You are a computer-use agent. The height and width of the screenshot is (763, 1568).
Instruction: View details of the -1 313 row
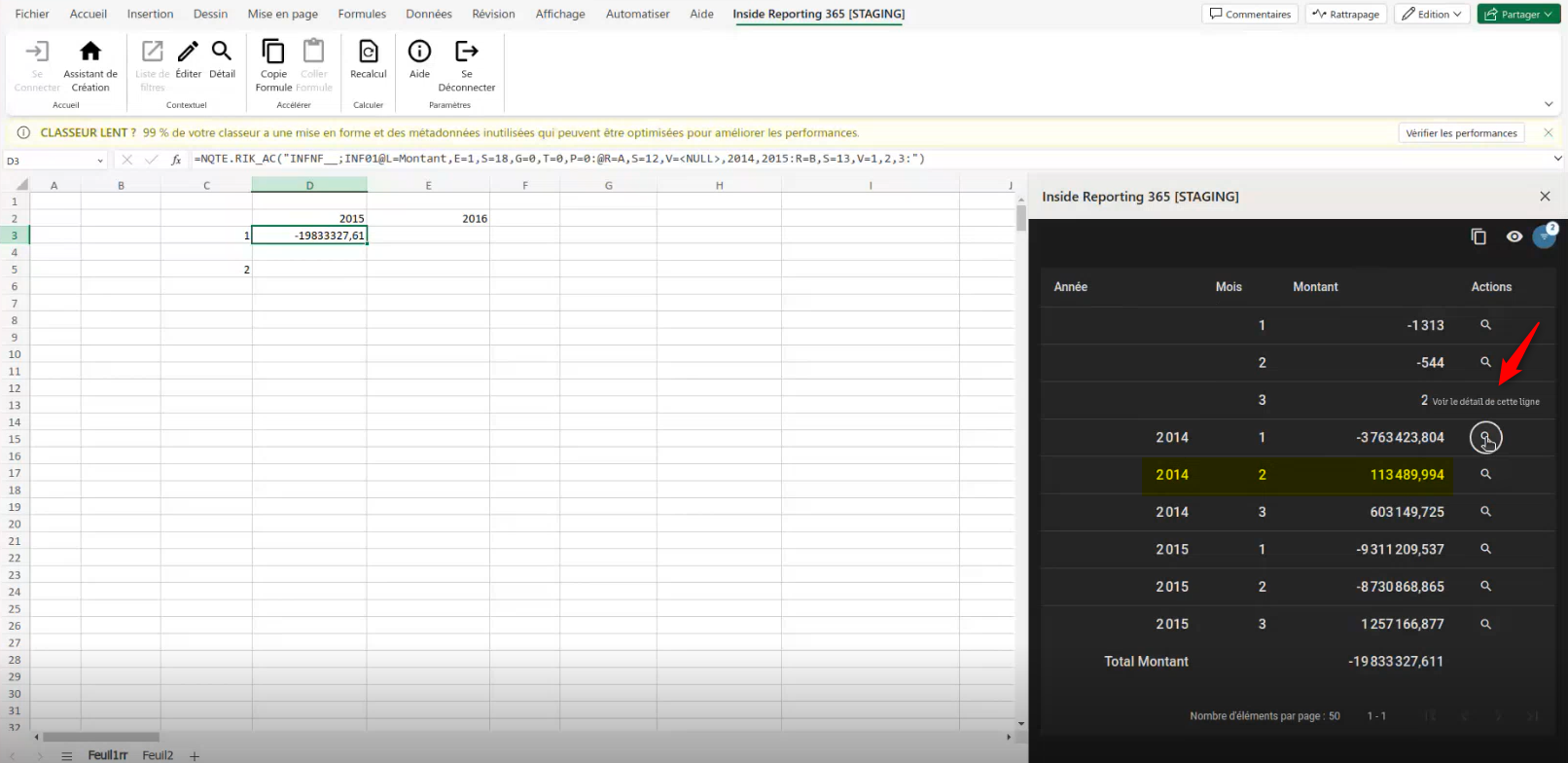coord(1485,325)
